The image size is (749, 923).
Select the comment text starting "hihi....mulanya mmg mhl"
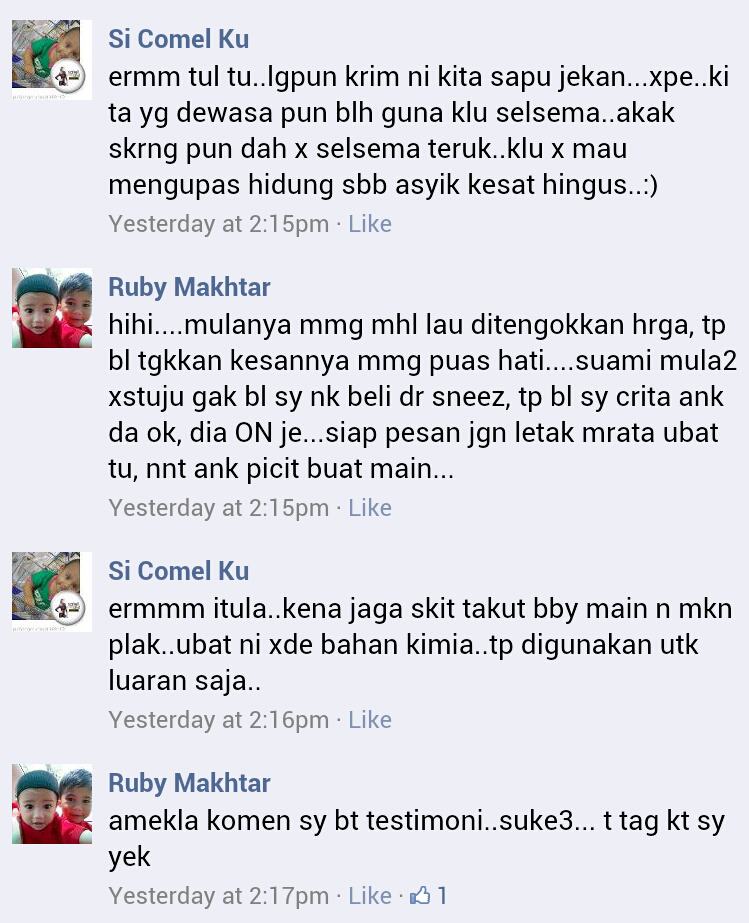423,396
